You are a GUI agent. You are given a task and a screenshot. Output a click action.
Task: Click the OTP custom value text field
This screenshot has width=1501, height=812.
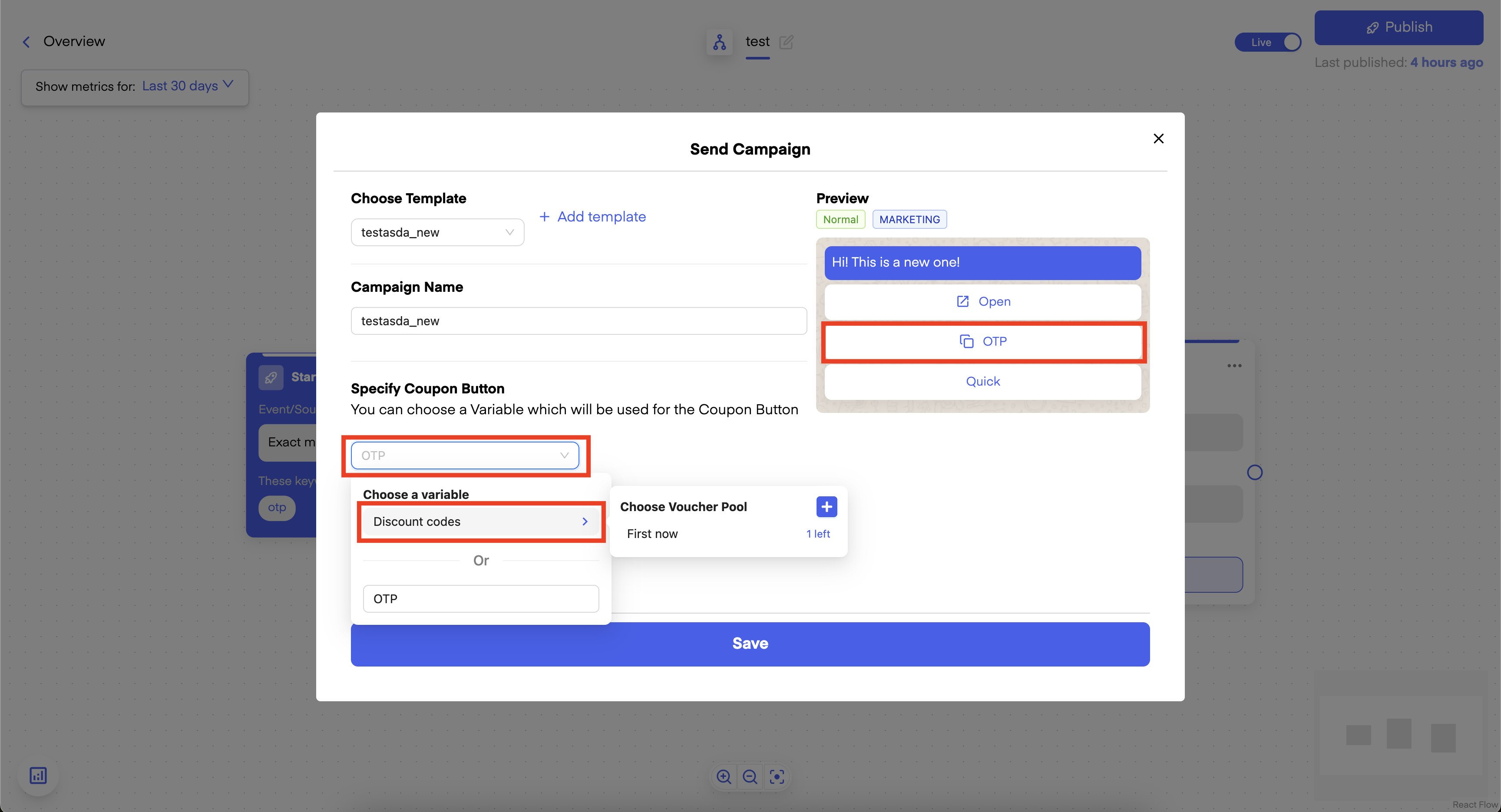tap(480, 599)
